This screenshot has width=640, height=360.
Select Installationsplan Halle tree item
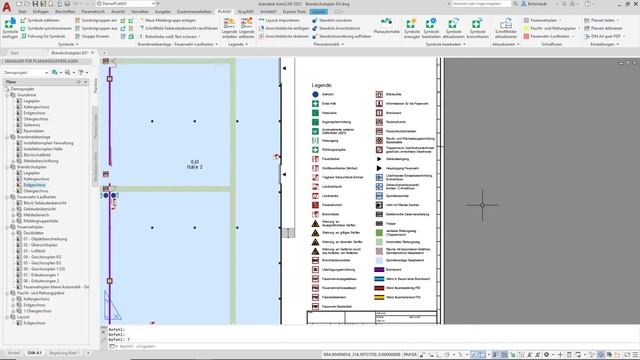(x=43, y=149)
